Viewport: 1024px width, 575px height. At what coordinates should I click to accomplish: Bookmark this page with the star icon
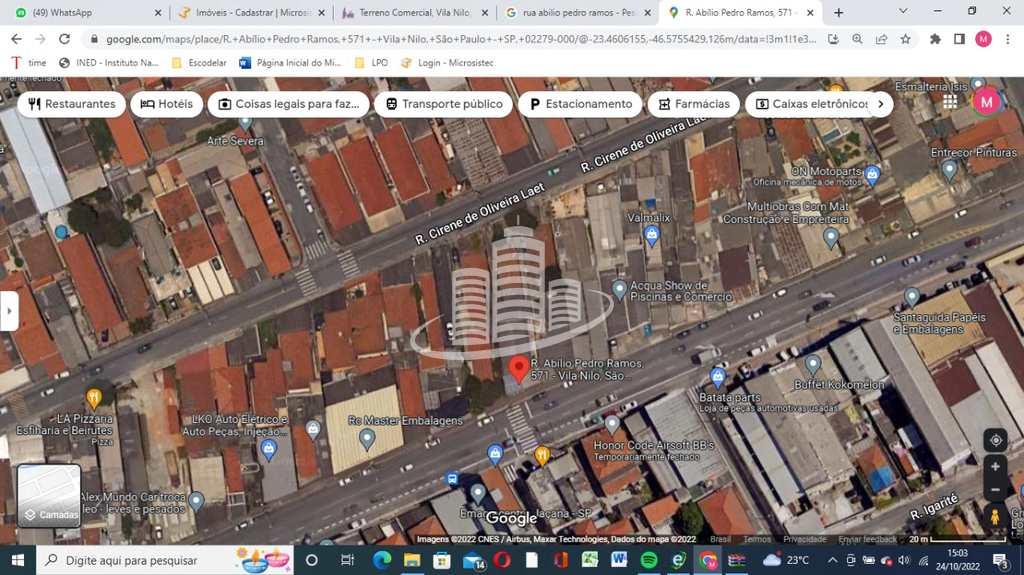click(x=905, y=39)
